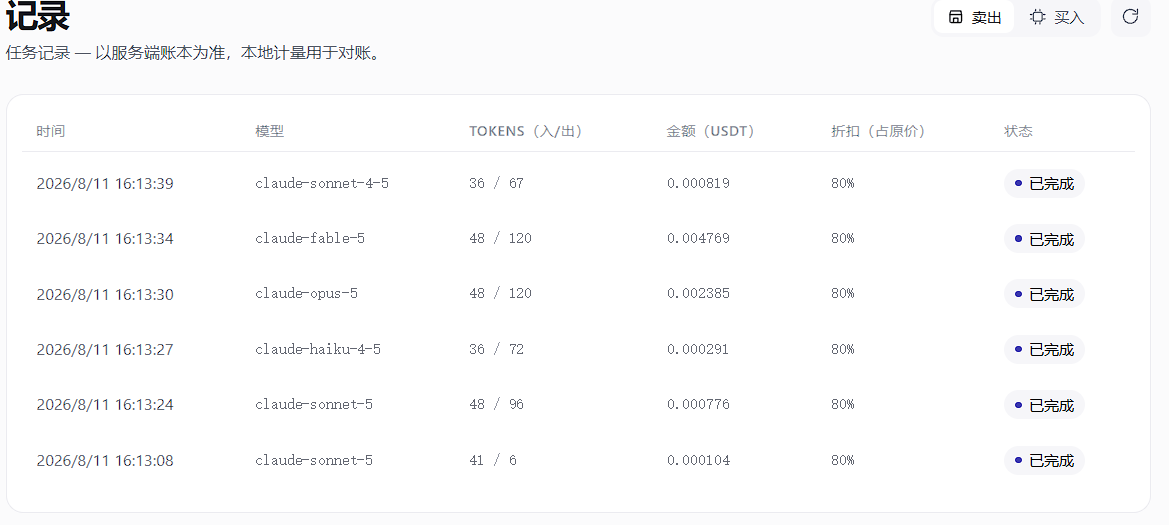The width and height of the screenshot is (1169, 525).
Task: Click amount 0.000104
Action: pyautogui.click(x=699, y=460)
